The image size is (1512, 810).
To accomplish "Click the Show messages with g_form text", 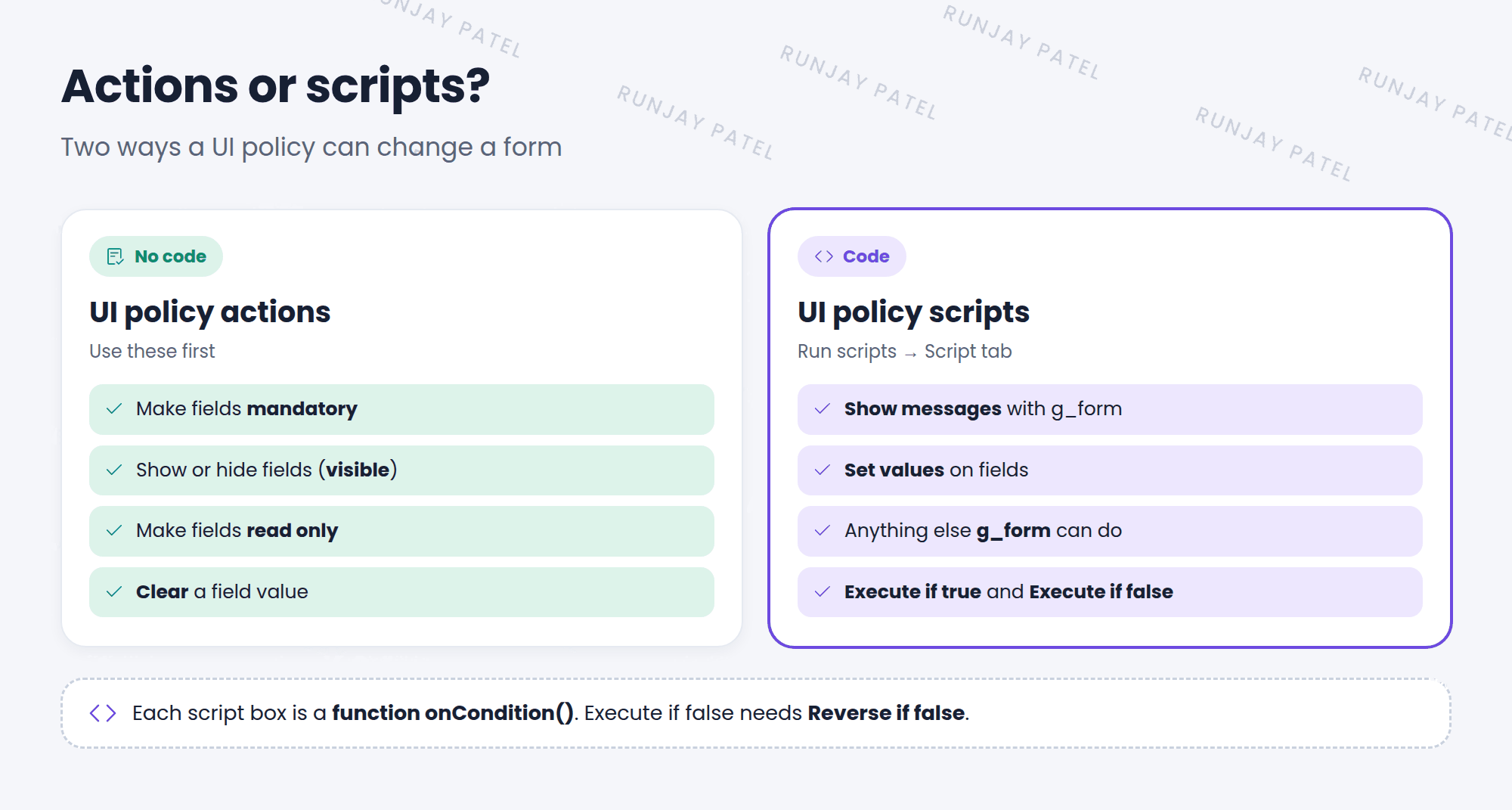I will [x=983, y=409].
